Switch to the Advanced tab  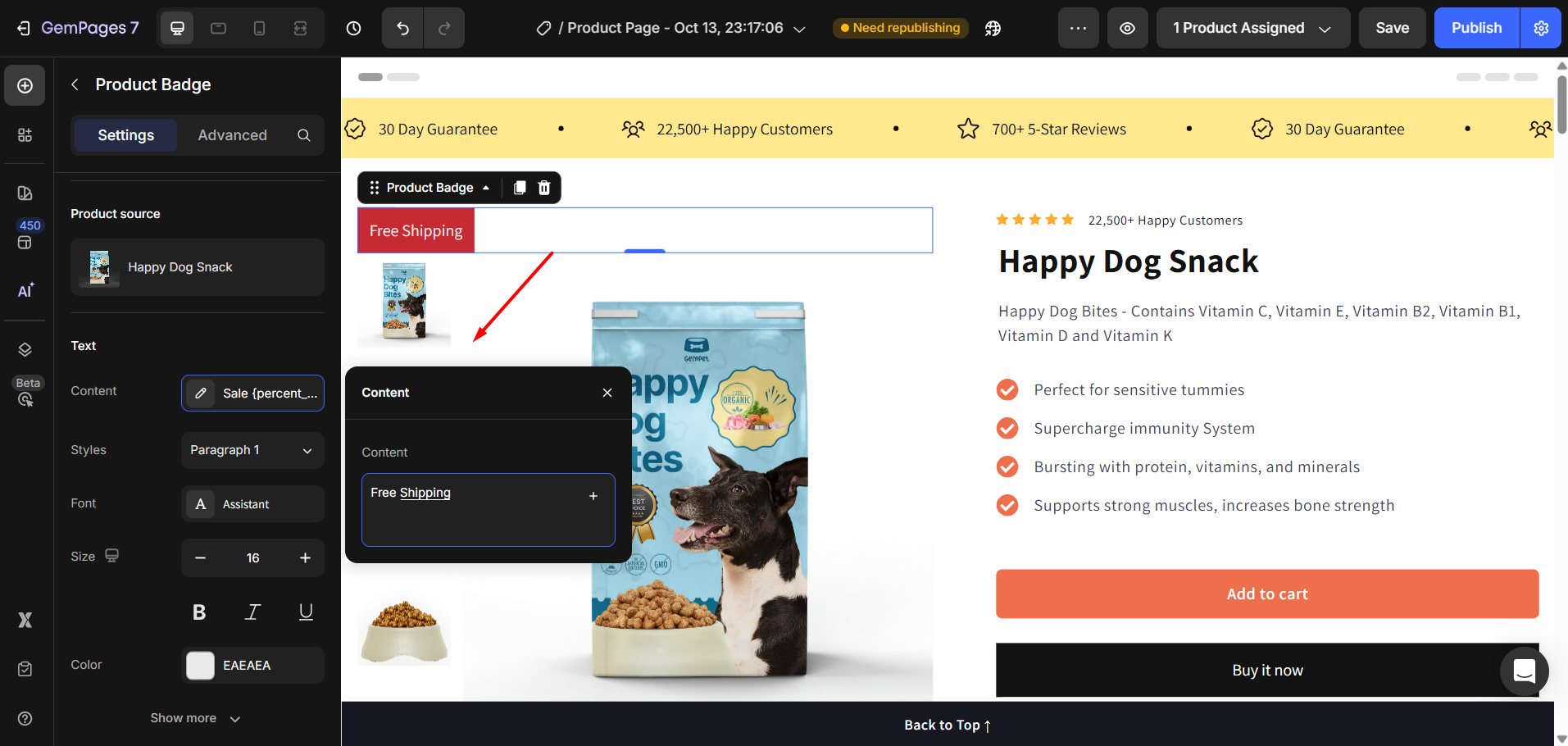(232, 134)
